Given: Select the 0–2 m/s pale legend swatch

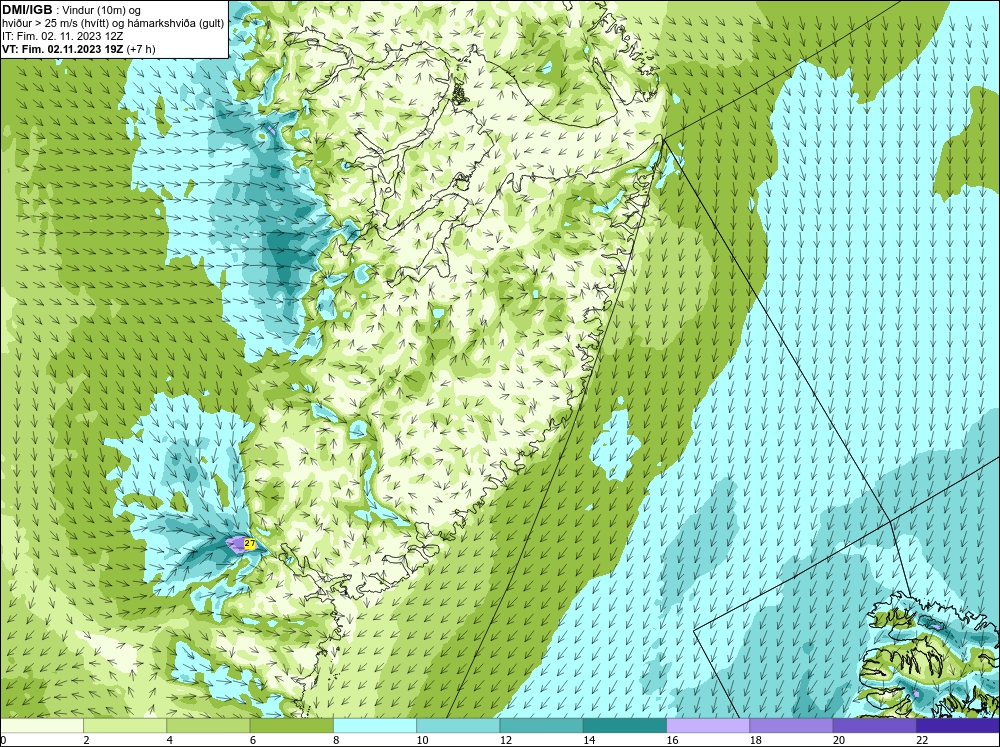Looking at the screenshot, I should click(42, 726).
